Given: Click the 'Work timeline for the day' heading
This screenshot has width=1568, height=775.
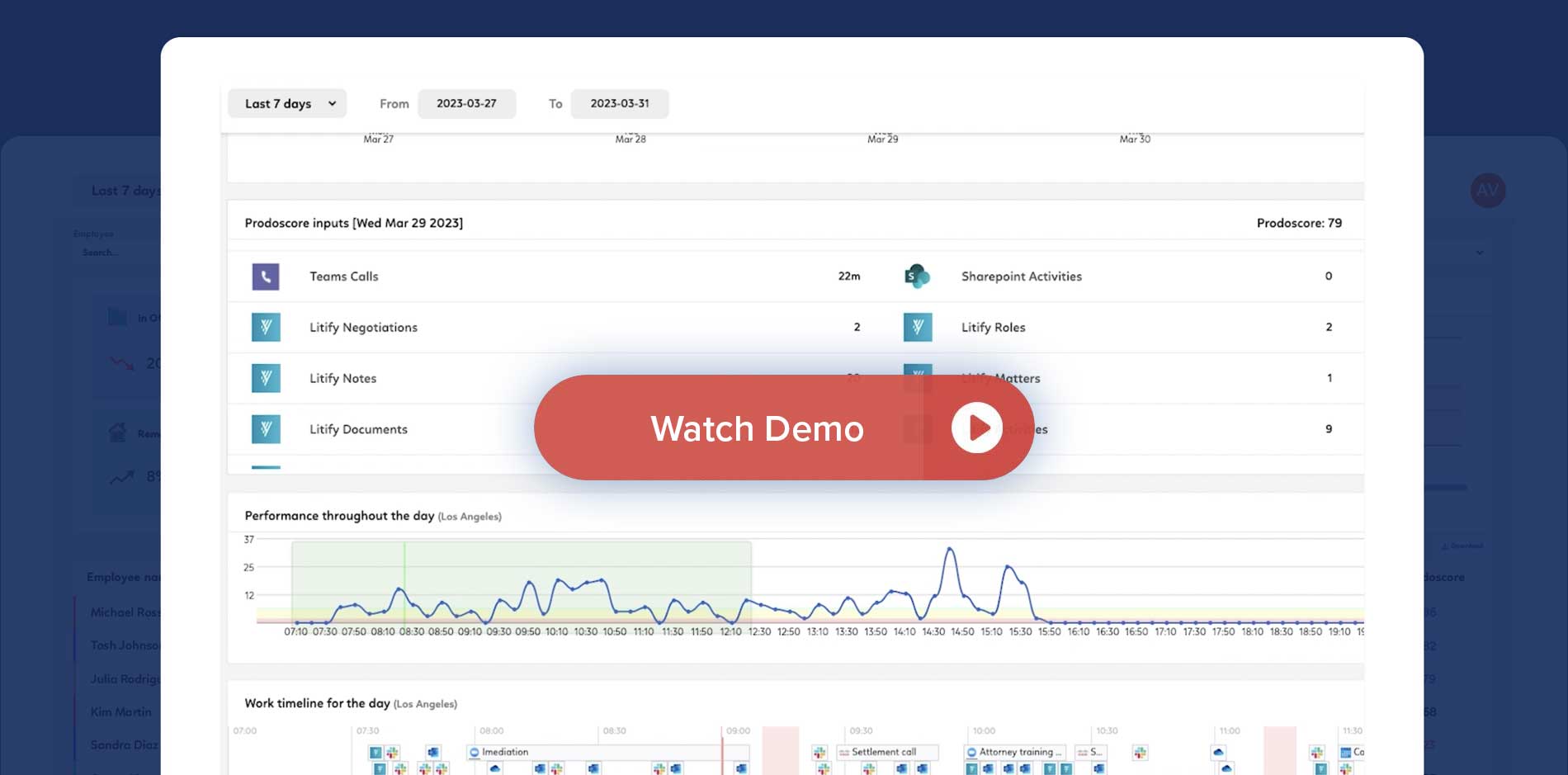Looking at the screenshot, I should click(x=317, y=703).
